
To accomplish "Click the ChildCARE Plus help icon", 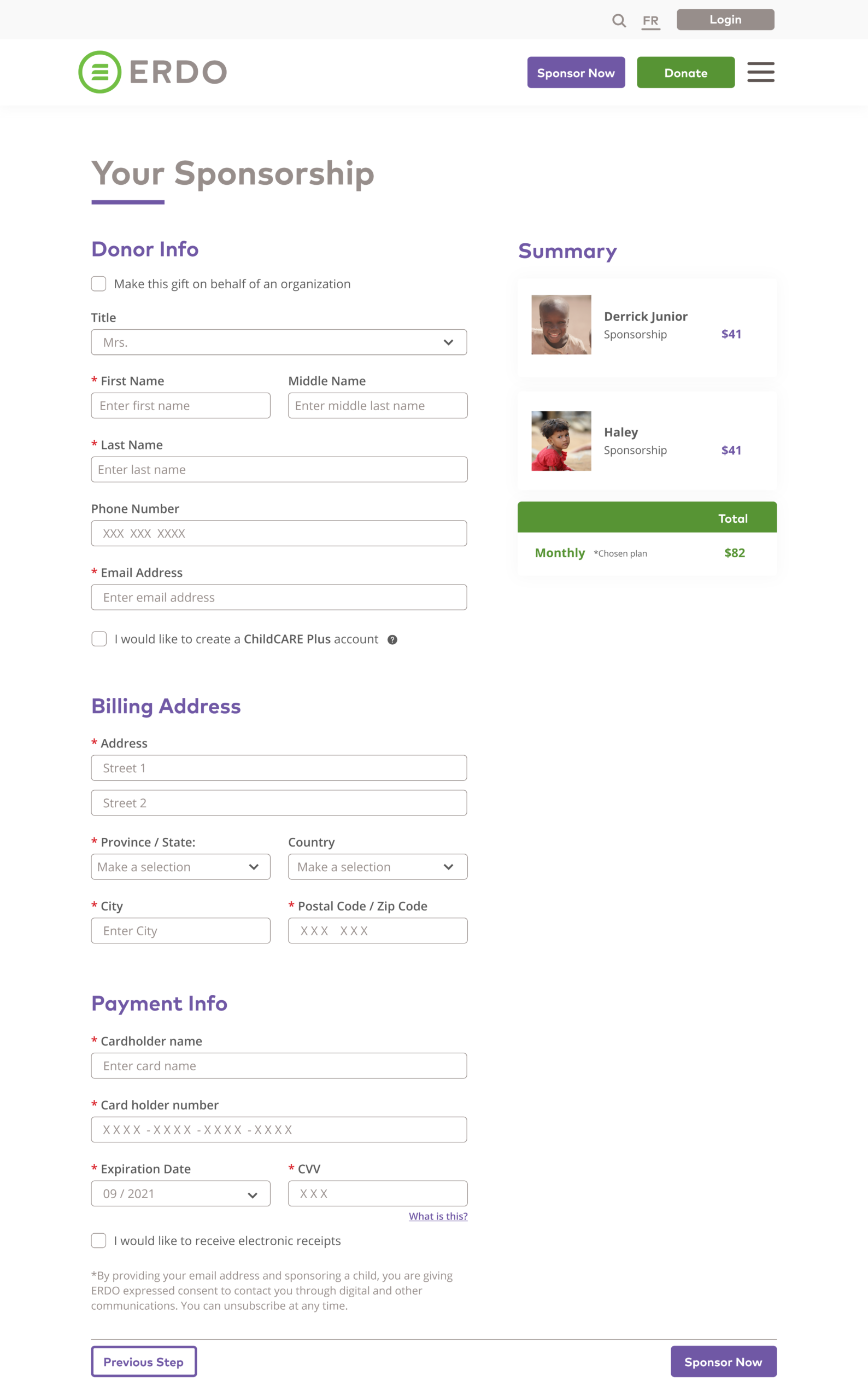I will (x=392, y=640).
